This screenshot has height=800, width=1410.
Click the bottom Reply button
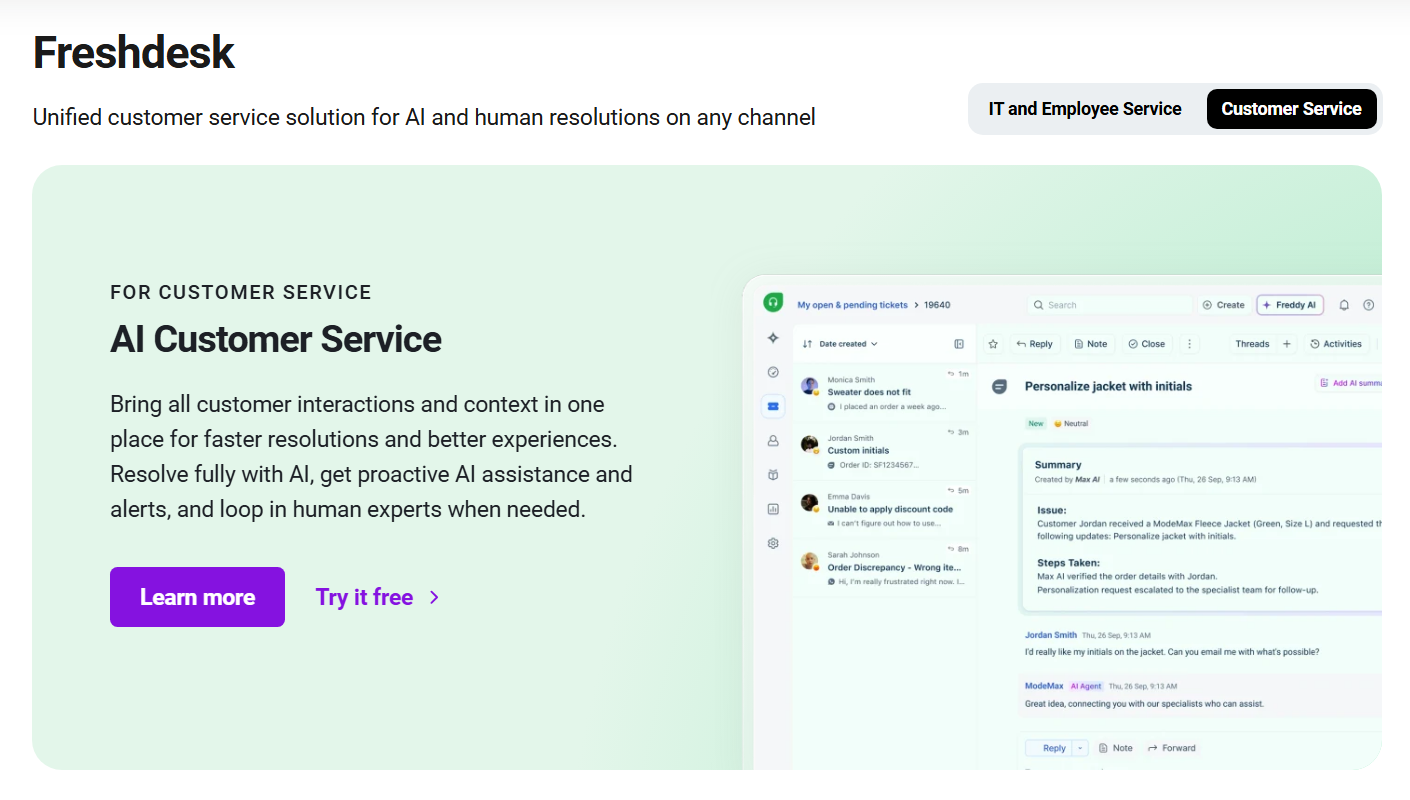click(x=1048, y=748)
